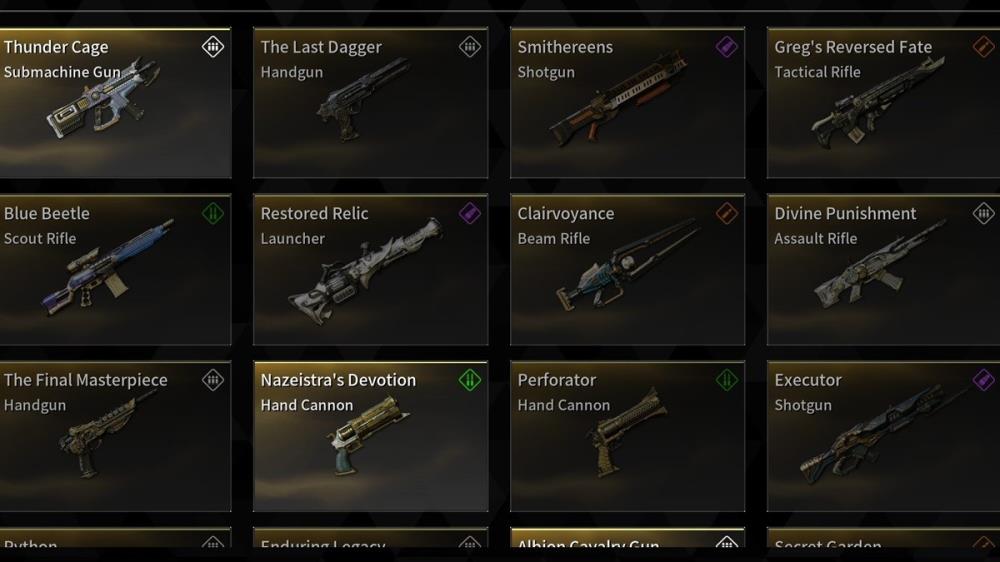Click the Smithereens weapon name
The image size is (1000, 562).
tap(565, 47)
